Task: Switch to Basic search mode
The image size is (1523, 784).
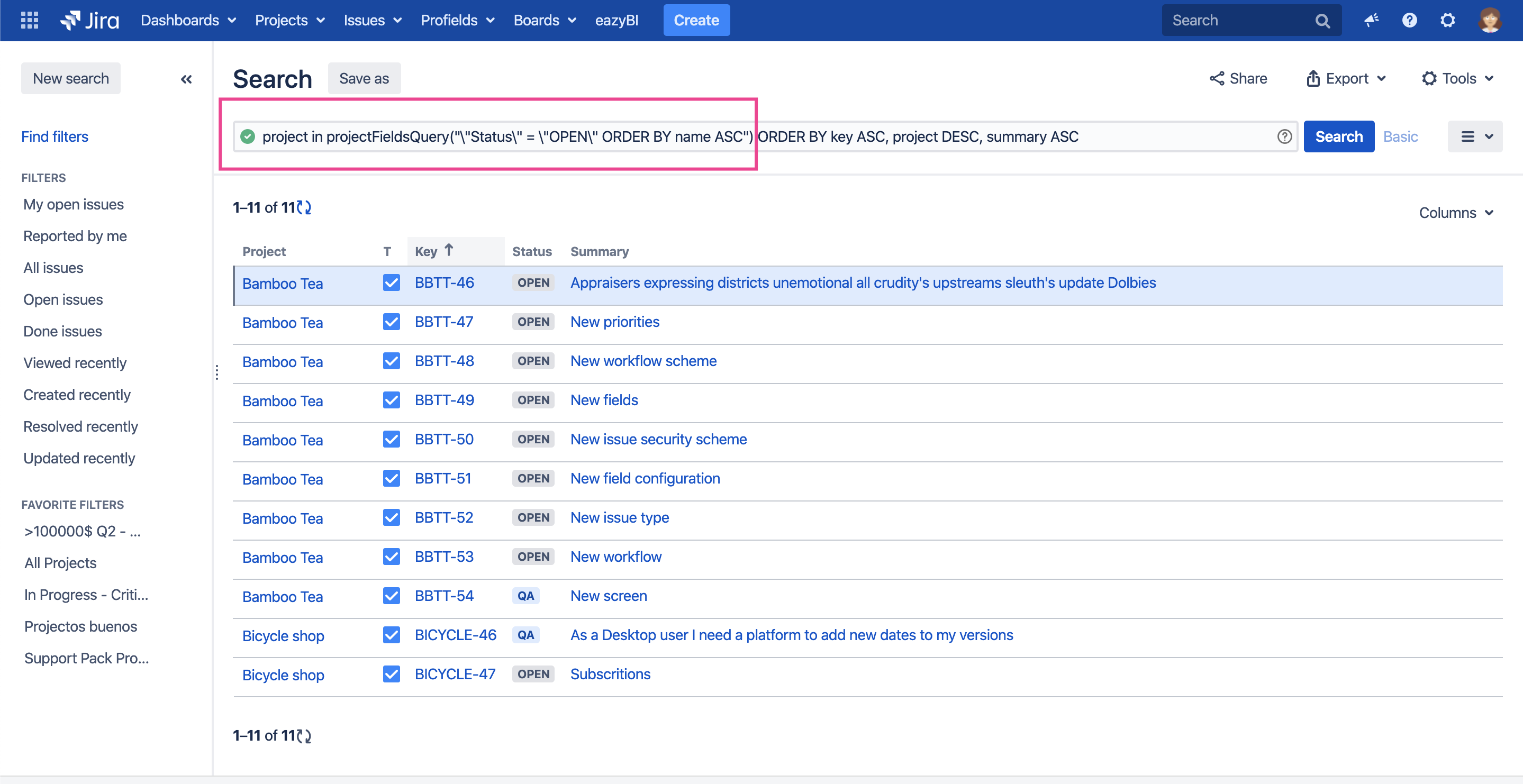Action: click(x=1401, y=136)
